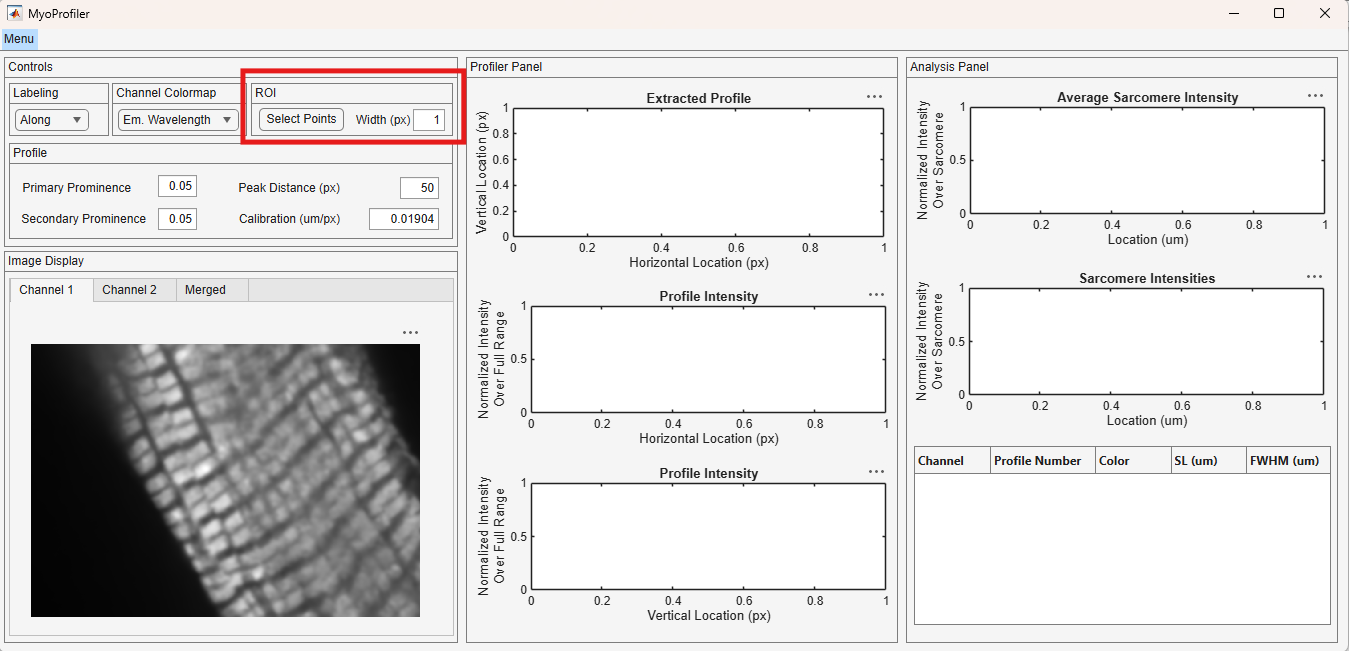Switch to the Merged image tab
Viewport: 1349px width, 651px height.
pyautogui.click(x=205, y=290)
